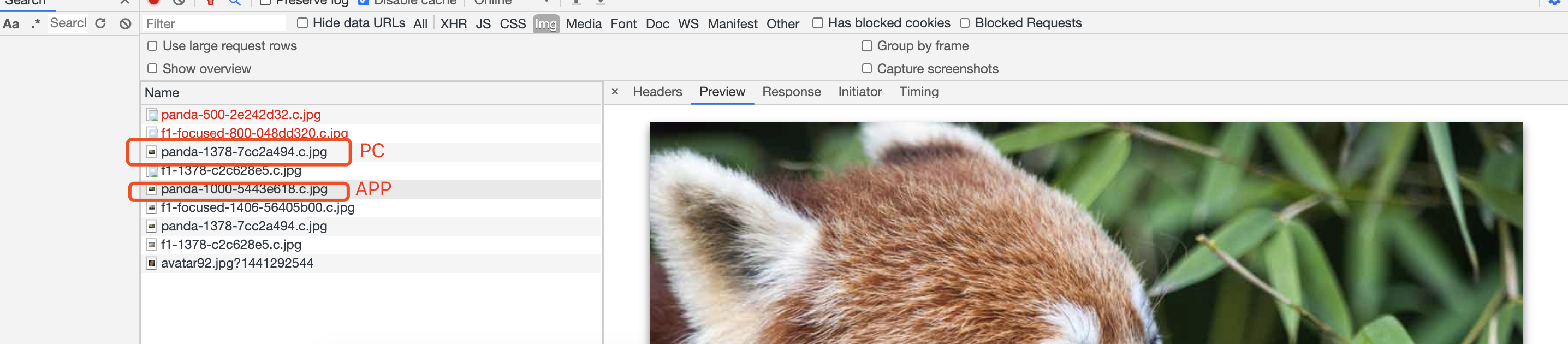Viewport: 1568px width, 344px height.
Task: Filter requests by Doc
Action: pos(657,23)
